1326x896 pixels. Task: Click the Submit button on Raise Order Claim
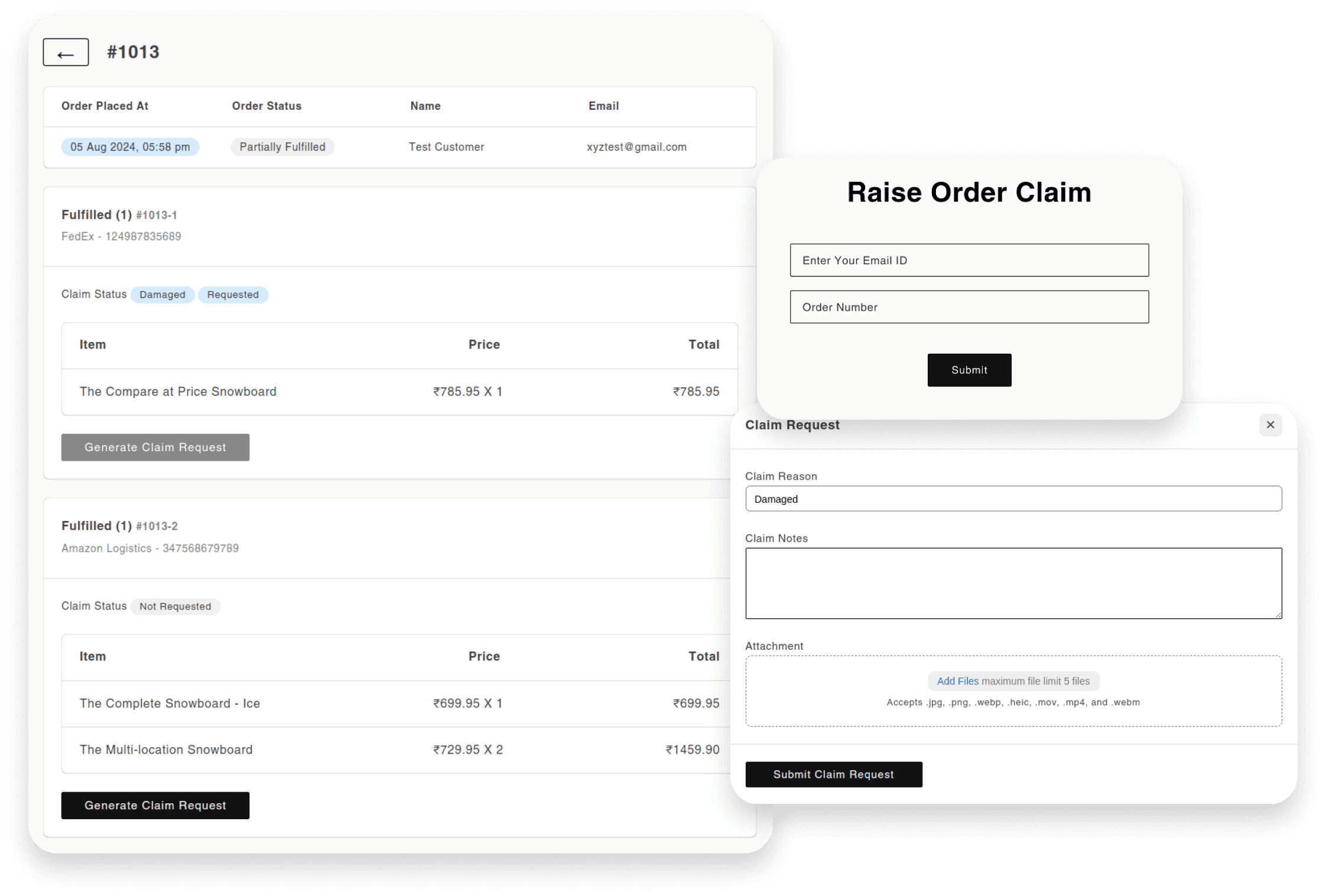(x=969, y=370)
